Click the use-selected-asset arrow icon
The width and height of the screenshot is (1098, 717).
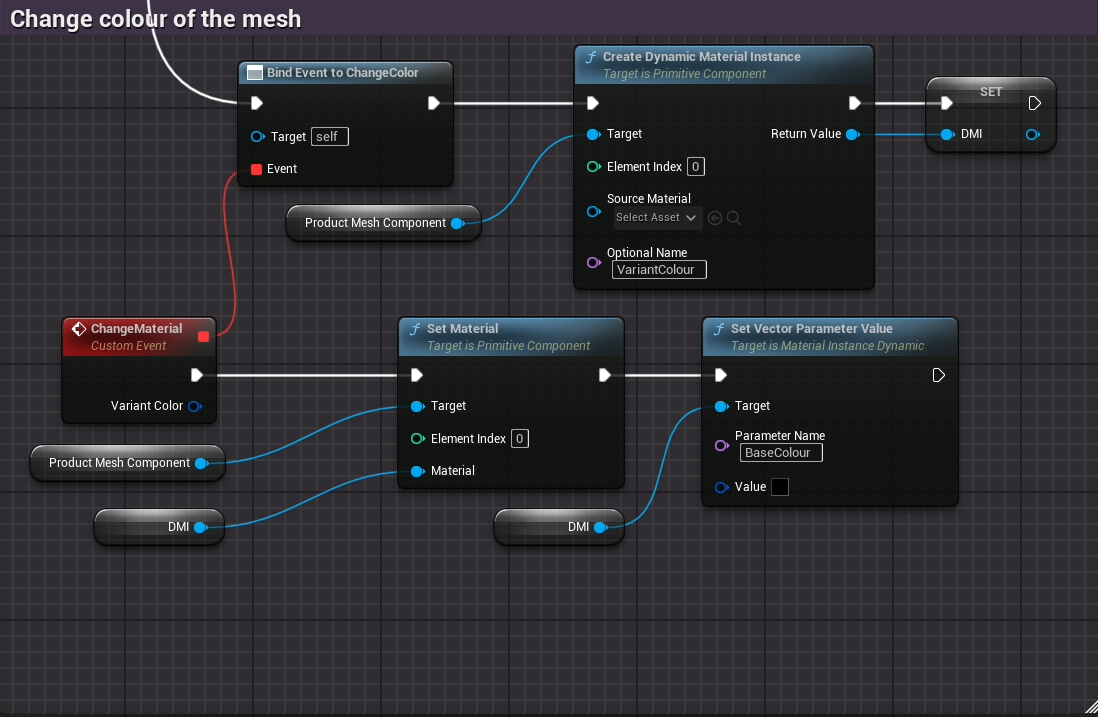[714, 218]
